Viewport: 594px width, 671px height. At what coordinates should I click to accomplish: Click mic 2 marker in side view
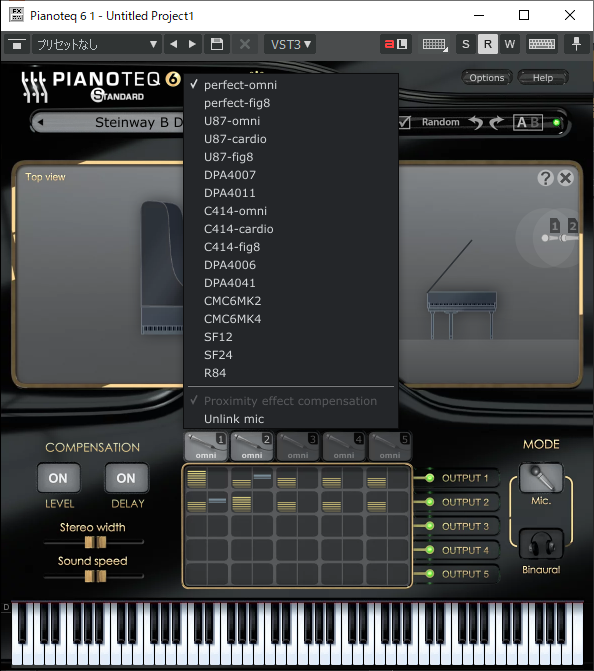(572, 226)
